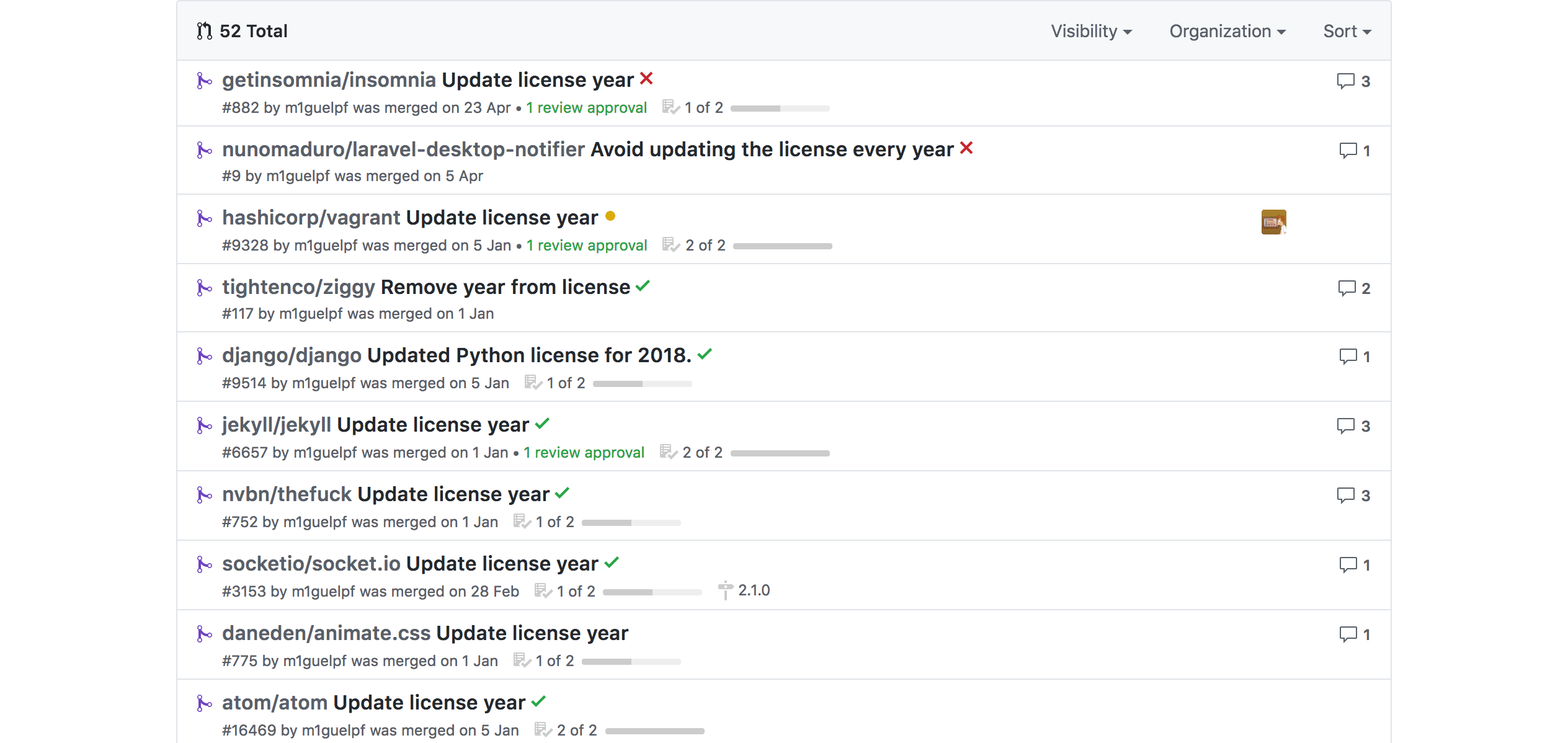
Task: Open atom/atom repository link
Action: (x=275, y=703)
